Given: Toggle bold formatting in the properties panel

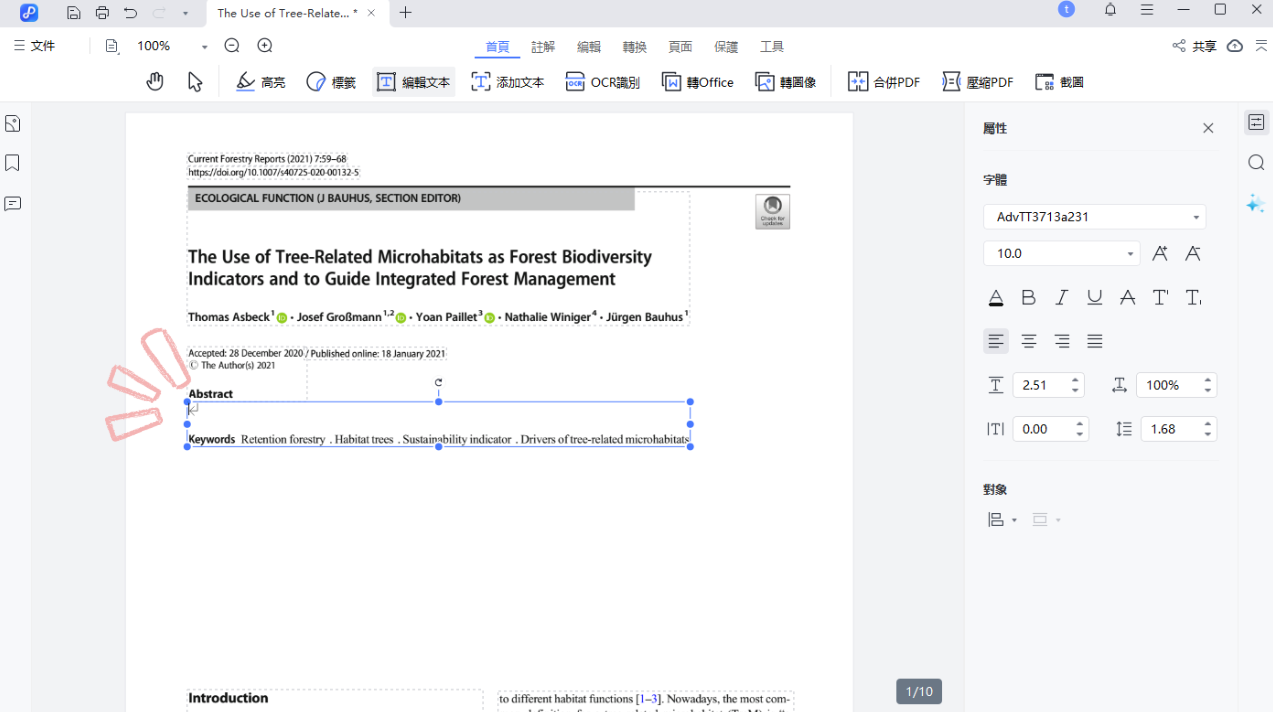Looking at the screenshot, I should (x=1028, y=297).
